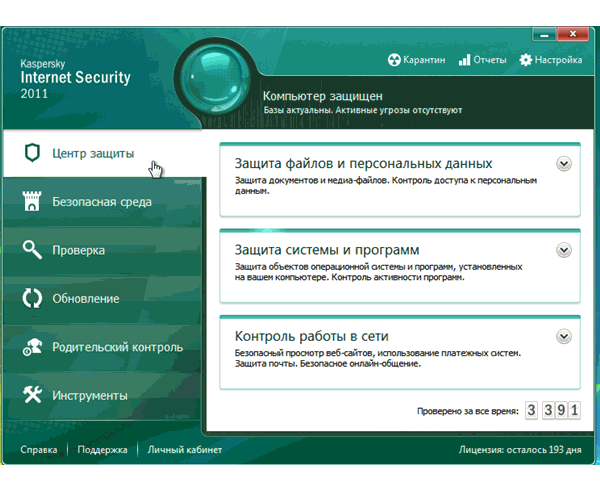Close the Kaspersky window
The height and width of the screenshot is (490, 600).
click(x=573, y=34)
